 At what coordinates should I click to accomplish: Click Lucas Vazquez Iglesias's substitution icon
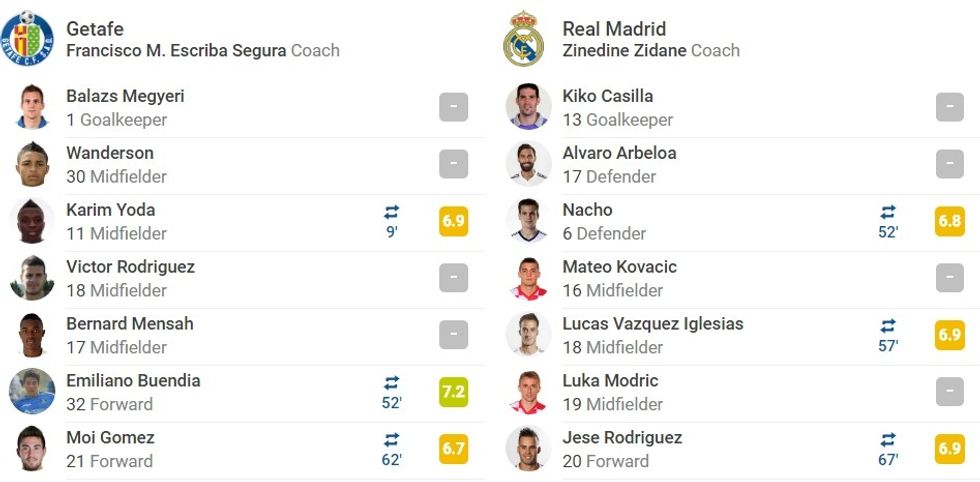point(887,326)
